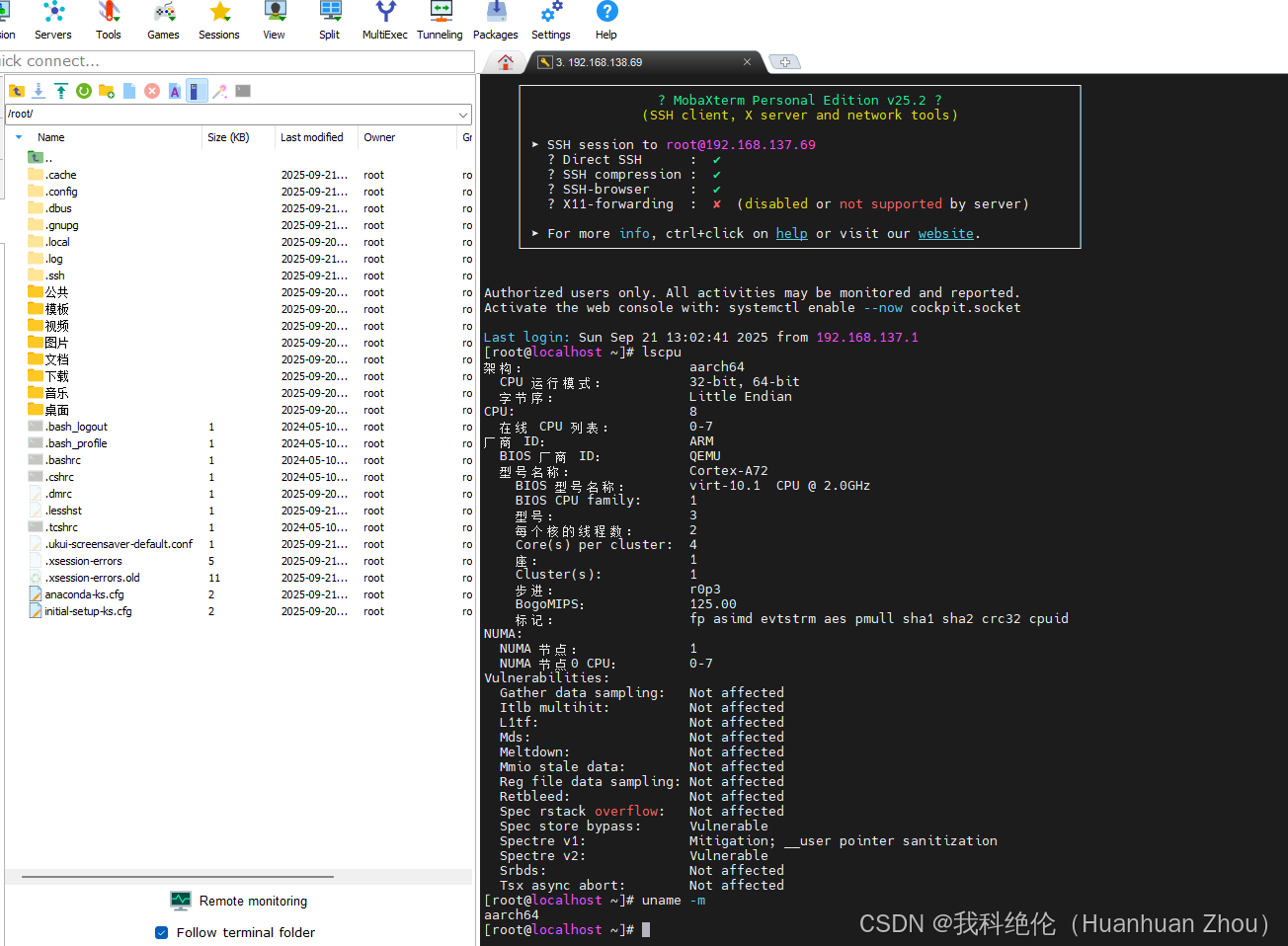Click the help link in the terminal banner
This screenshot has width=1288, height=946.
pyautogui.click(x=791, y=234)
